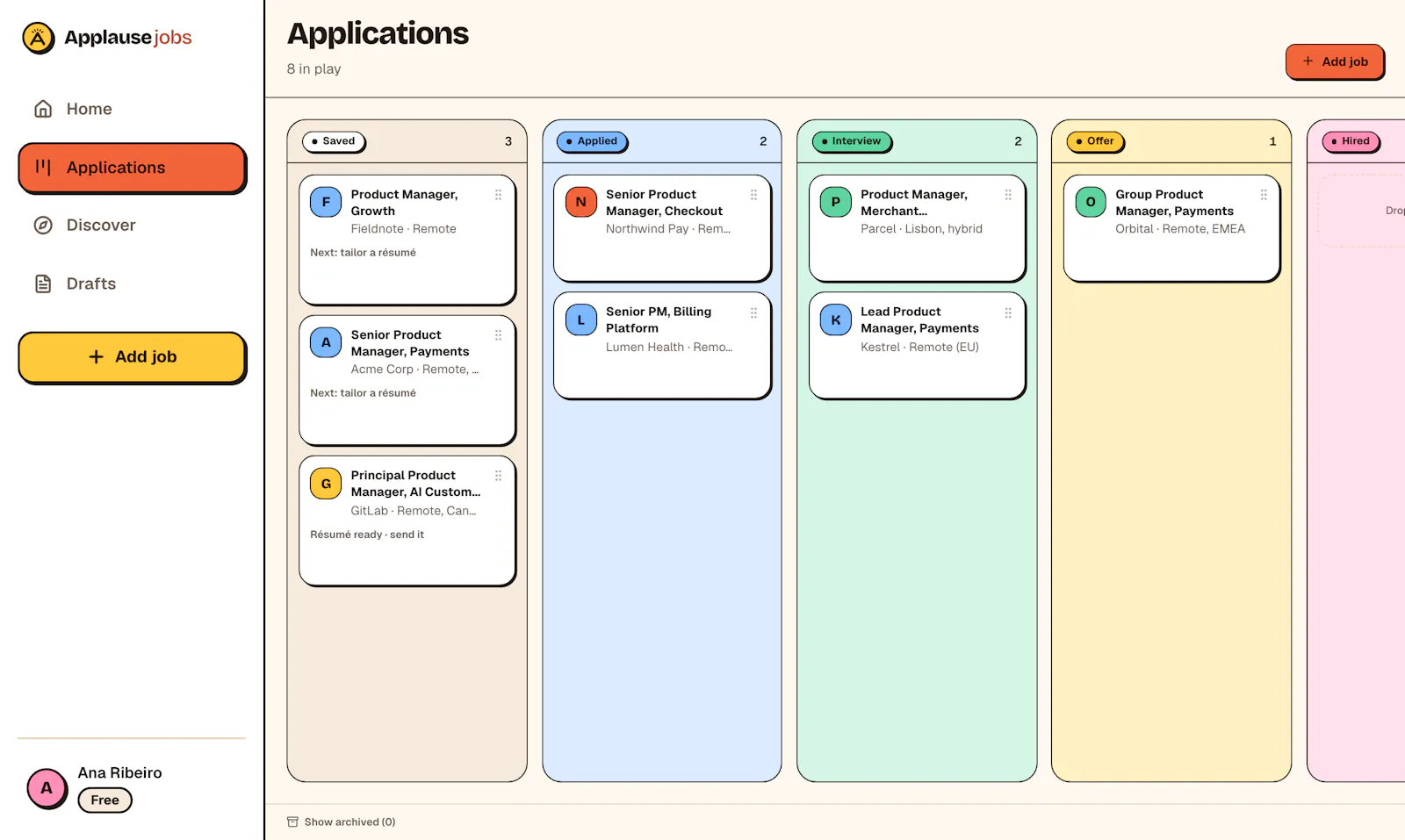Click drag handle on Orbital card
This screenshot has height=840, width=1405.
tap(1264, 195)
